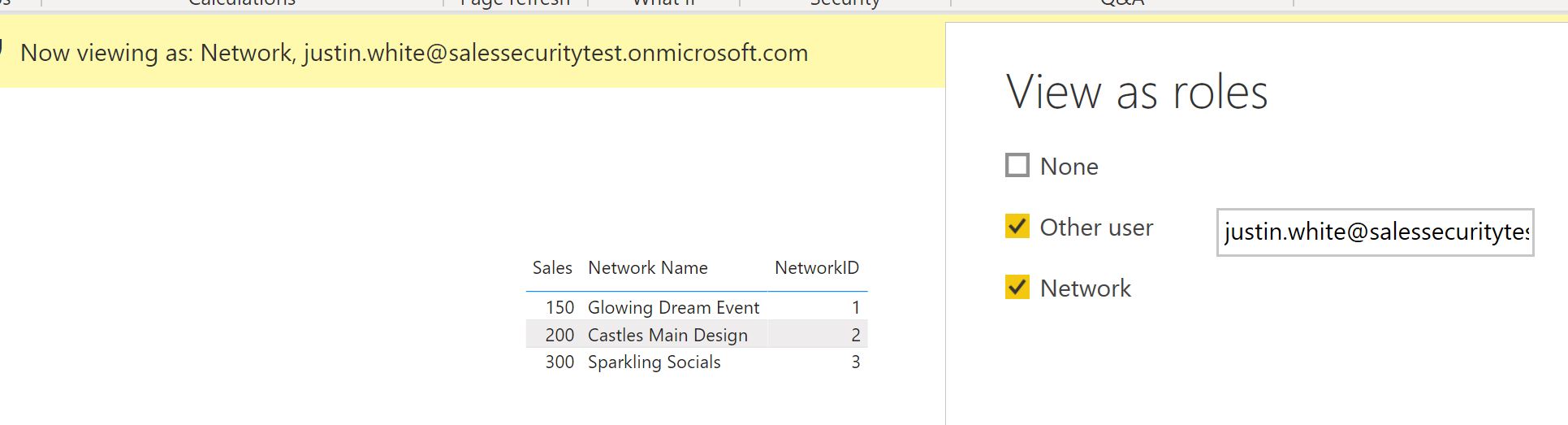This screenshot has height=425, width=1568.
Task: Click the 150 sales value
Action: coord(559,307)
